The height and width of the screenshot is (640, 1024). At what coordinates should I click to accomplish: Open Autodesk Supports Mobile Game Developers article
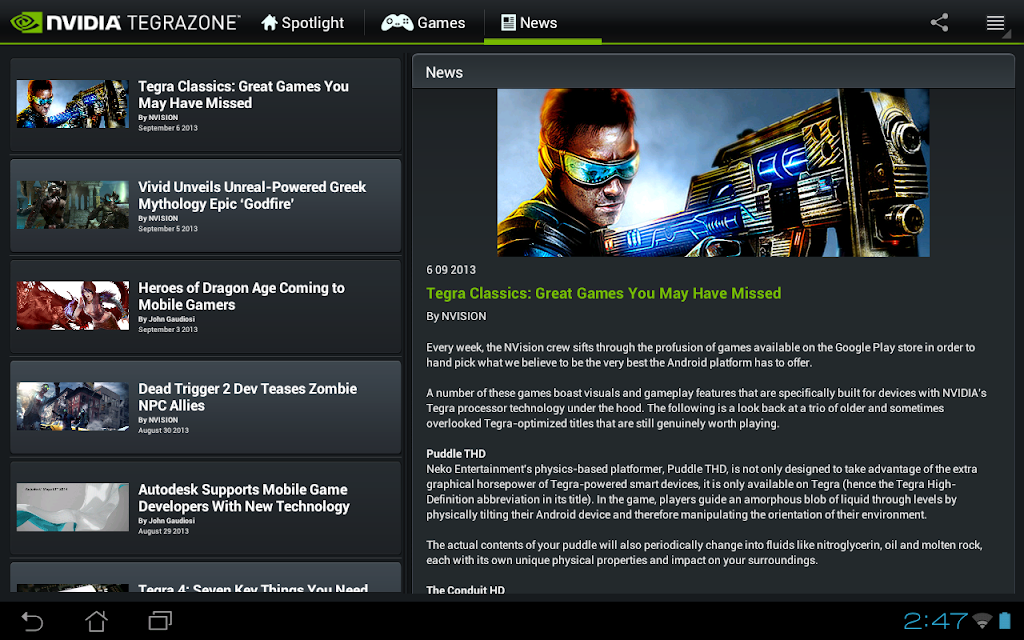[206, 507]
